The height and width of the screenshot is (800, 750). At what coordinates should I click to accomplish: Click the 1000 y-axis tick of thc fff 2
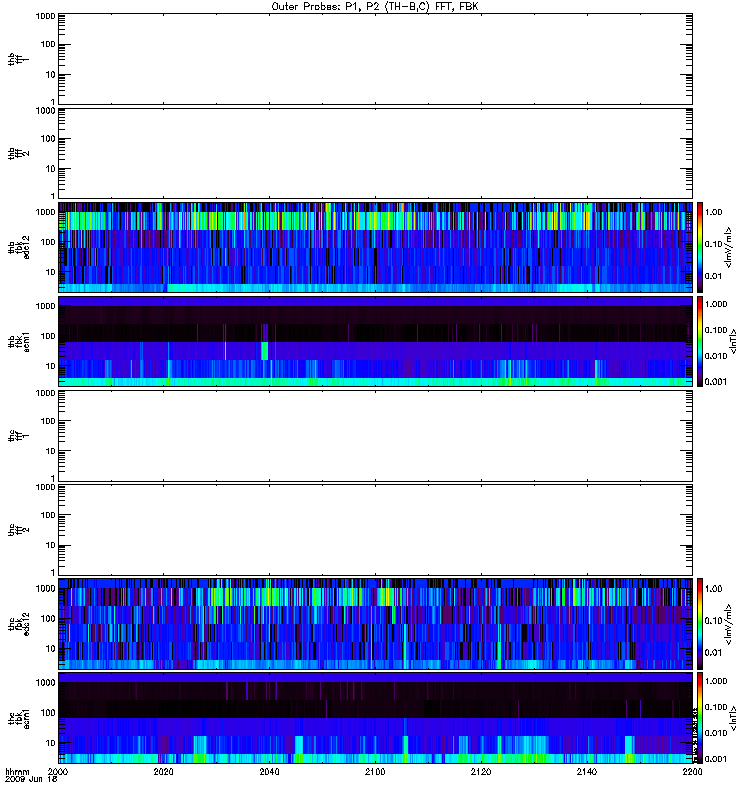click(45, 487)
